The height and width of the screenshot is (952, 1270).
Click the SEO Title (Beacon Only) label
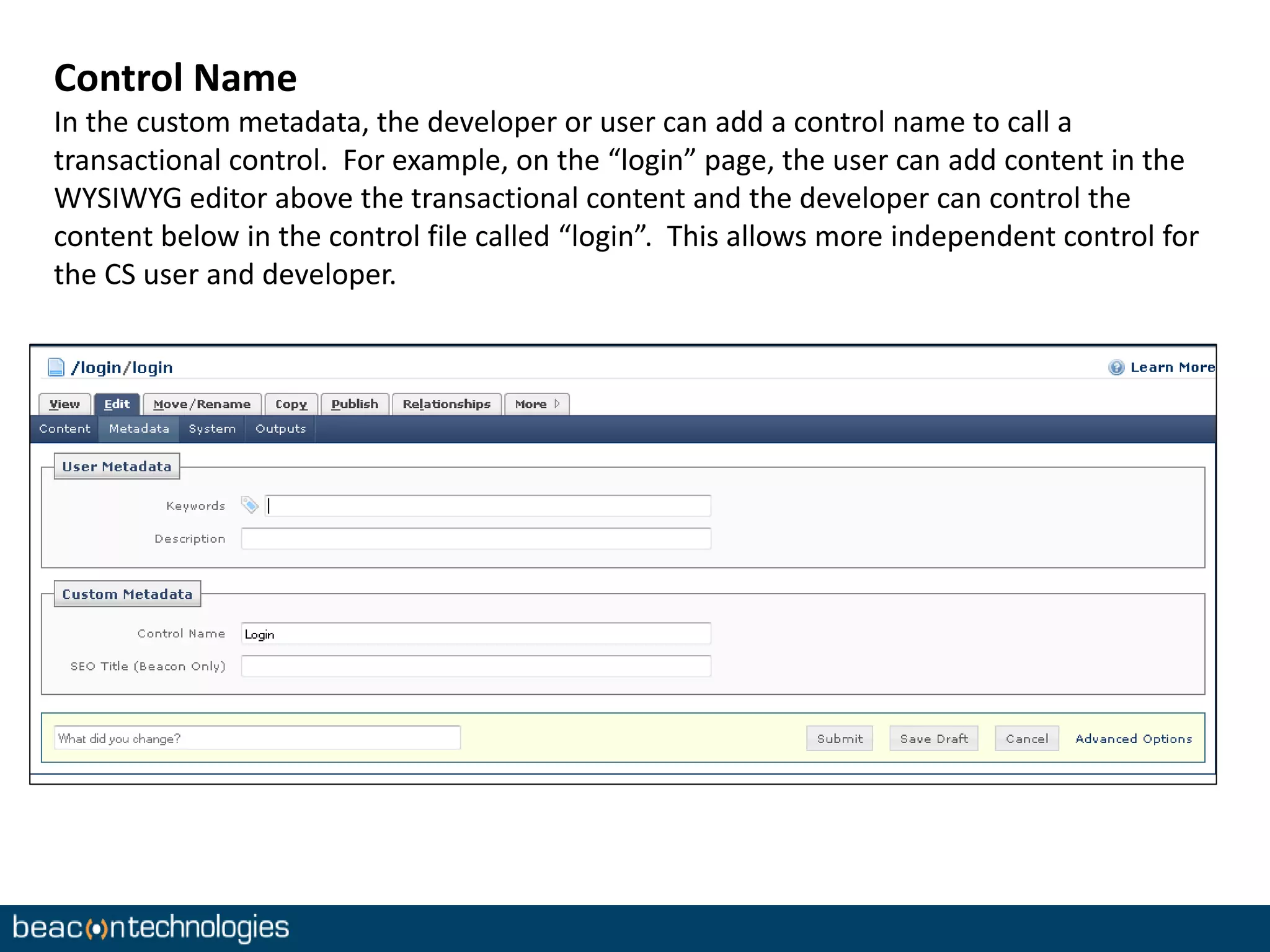coord(148,666)
